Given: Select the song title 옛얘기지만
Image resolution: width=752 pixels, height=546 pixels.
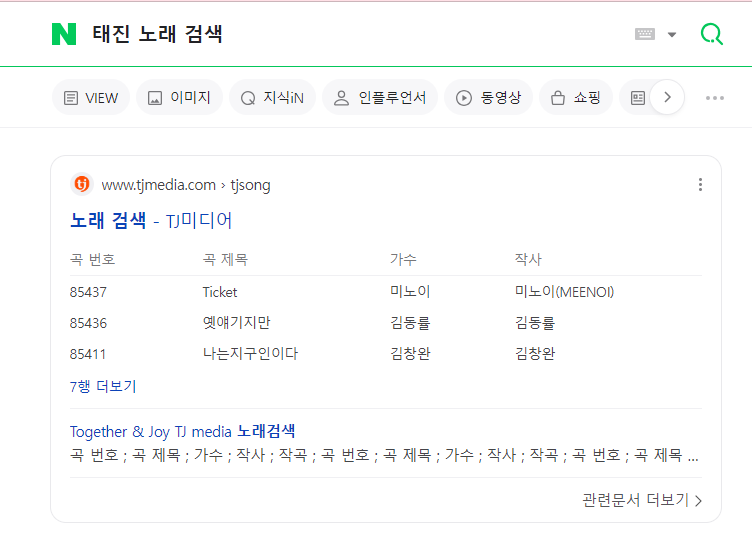Looking at the screenshot, I should [236, 322].
